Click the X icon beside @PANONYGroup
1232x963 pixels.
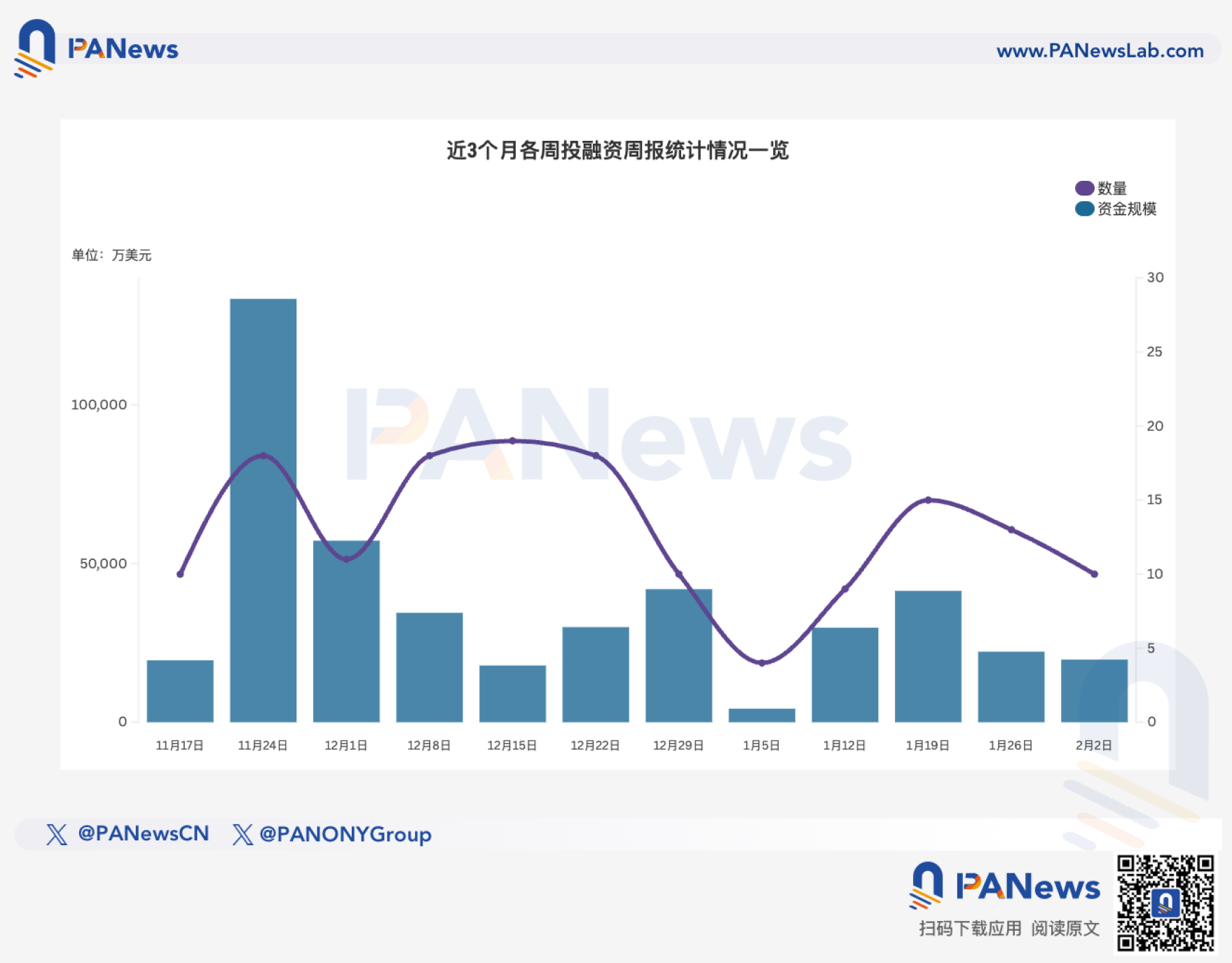(x=242, y=834)
